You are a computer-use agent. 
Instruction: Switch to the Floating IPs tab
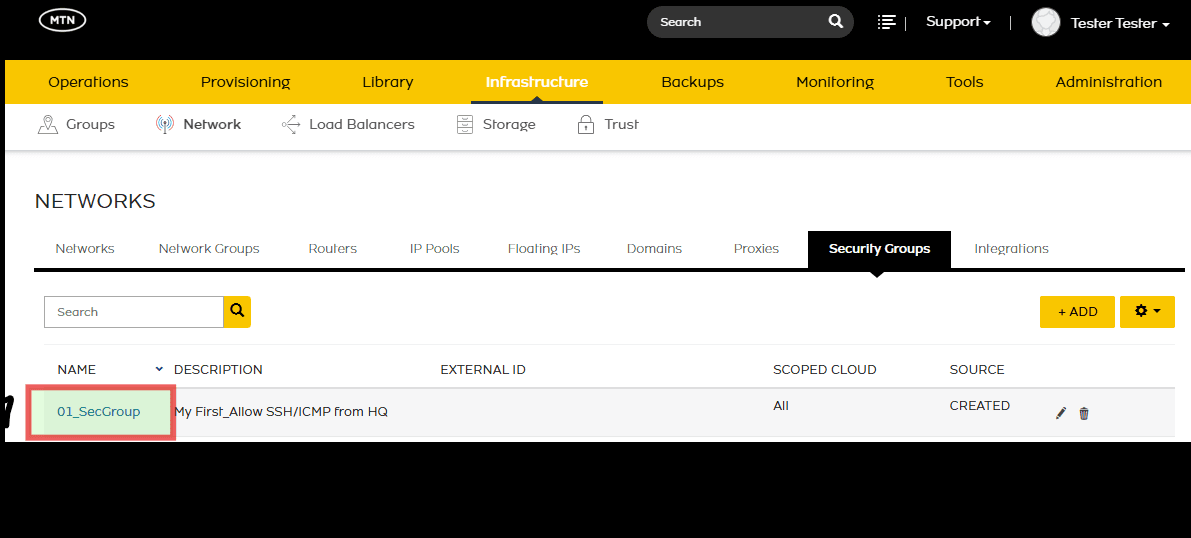pyautogui.click(x=544, y=249)
